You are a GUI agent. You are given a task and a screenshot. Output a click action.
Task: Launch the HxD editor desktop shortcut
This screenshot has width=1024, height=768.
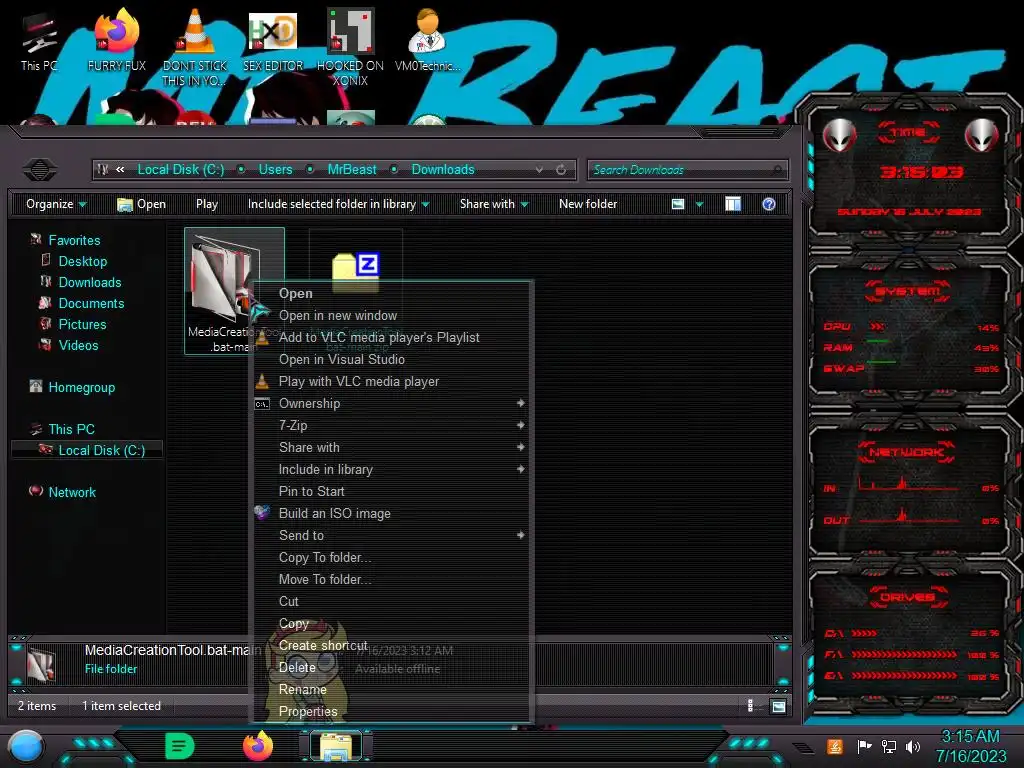[273, 41]
